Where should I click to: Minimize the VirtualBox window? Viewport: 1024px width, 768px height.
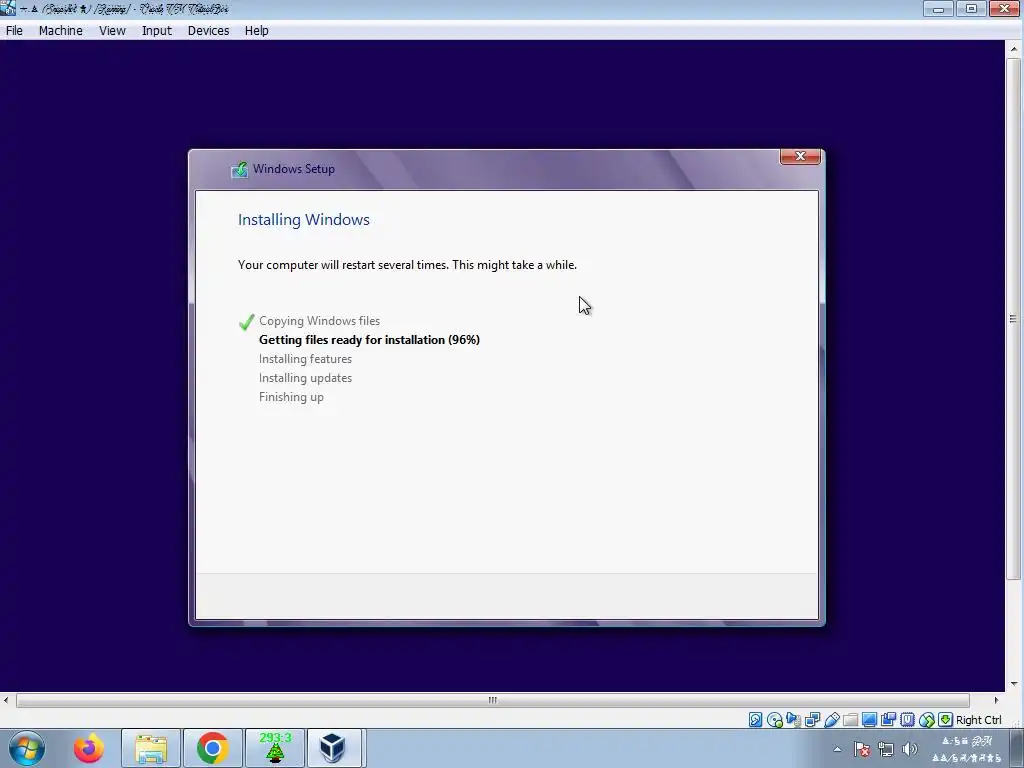pos(938,8)
